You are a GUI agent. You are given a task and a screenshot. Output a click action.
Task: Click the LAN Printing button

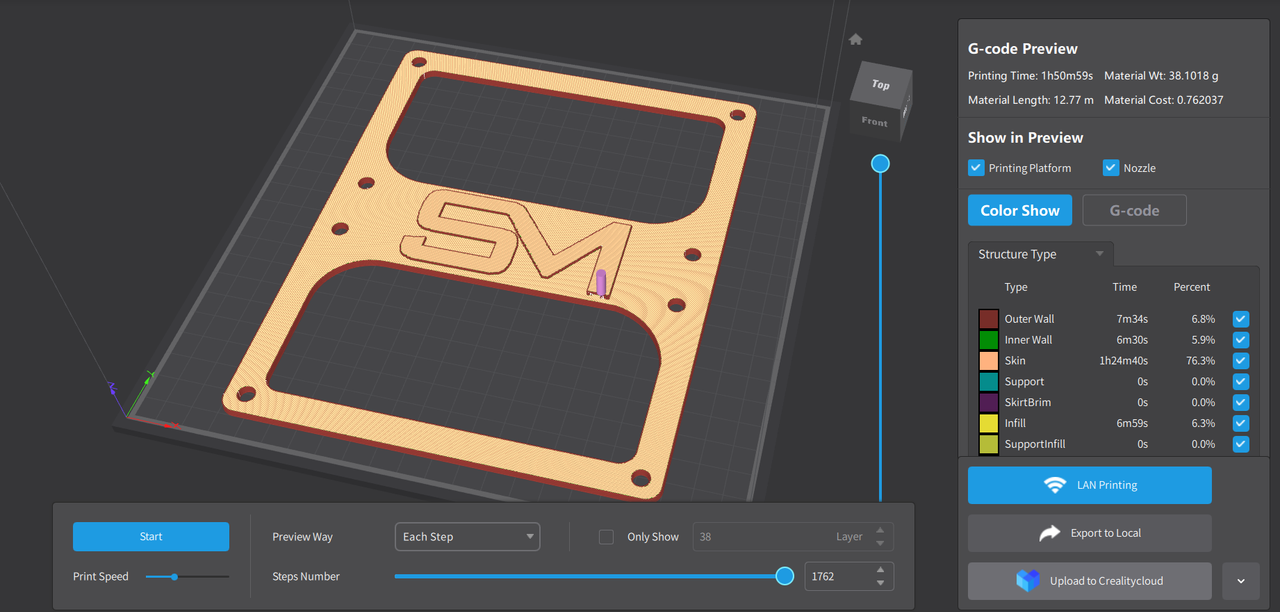(1090, 485)
